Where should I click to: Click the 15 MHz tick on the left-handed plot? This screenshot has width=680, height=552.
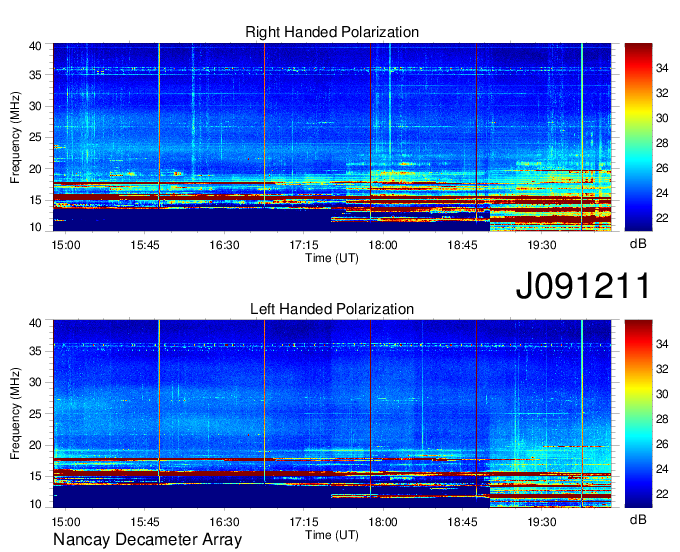[35, 476]
